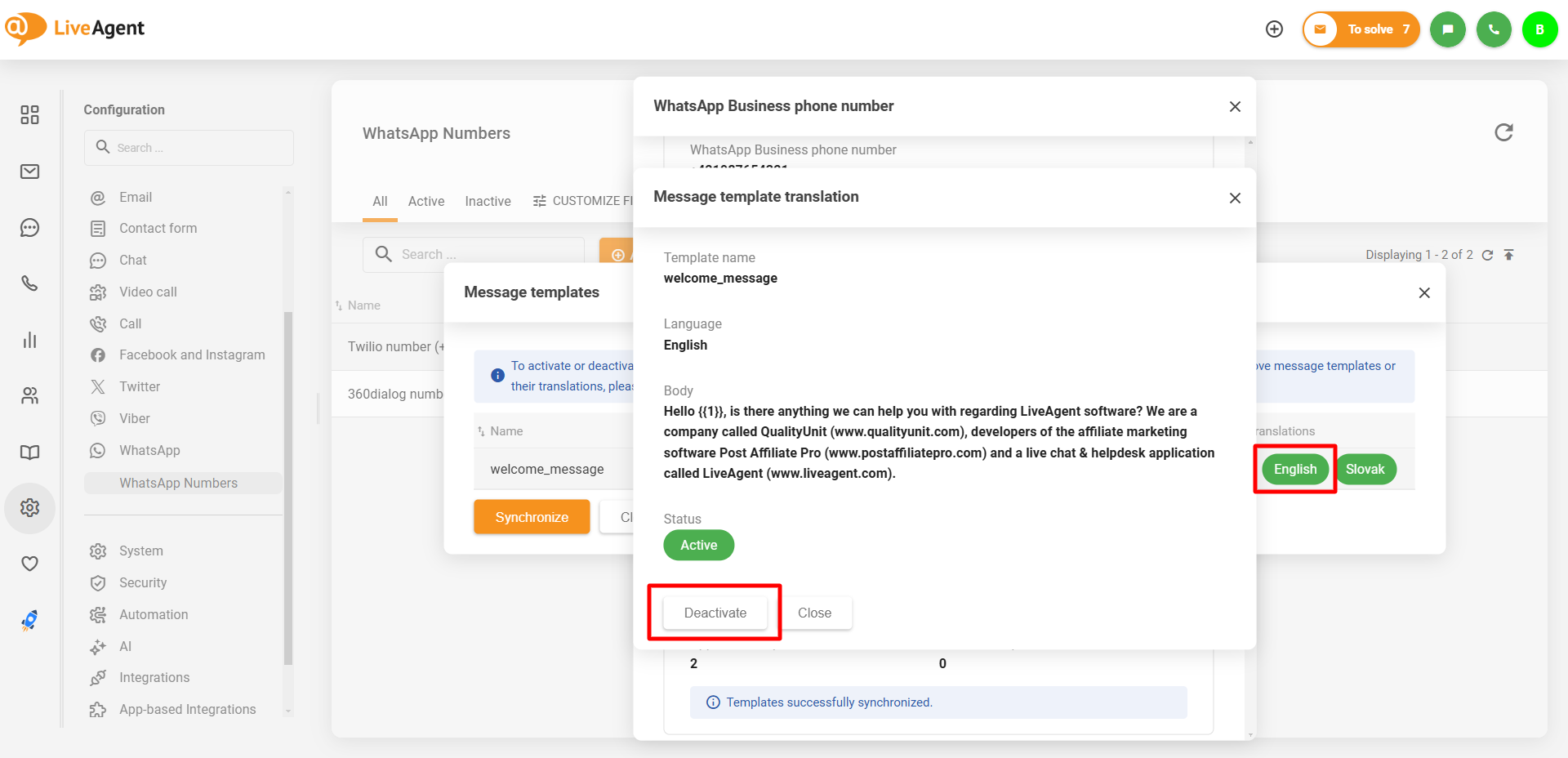Open the Chats icon in left sidebar

pos(29,228)
